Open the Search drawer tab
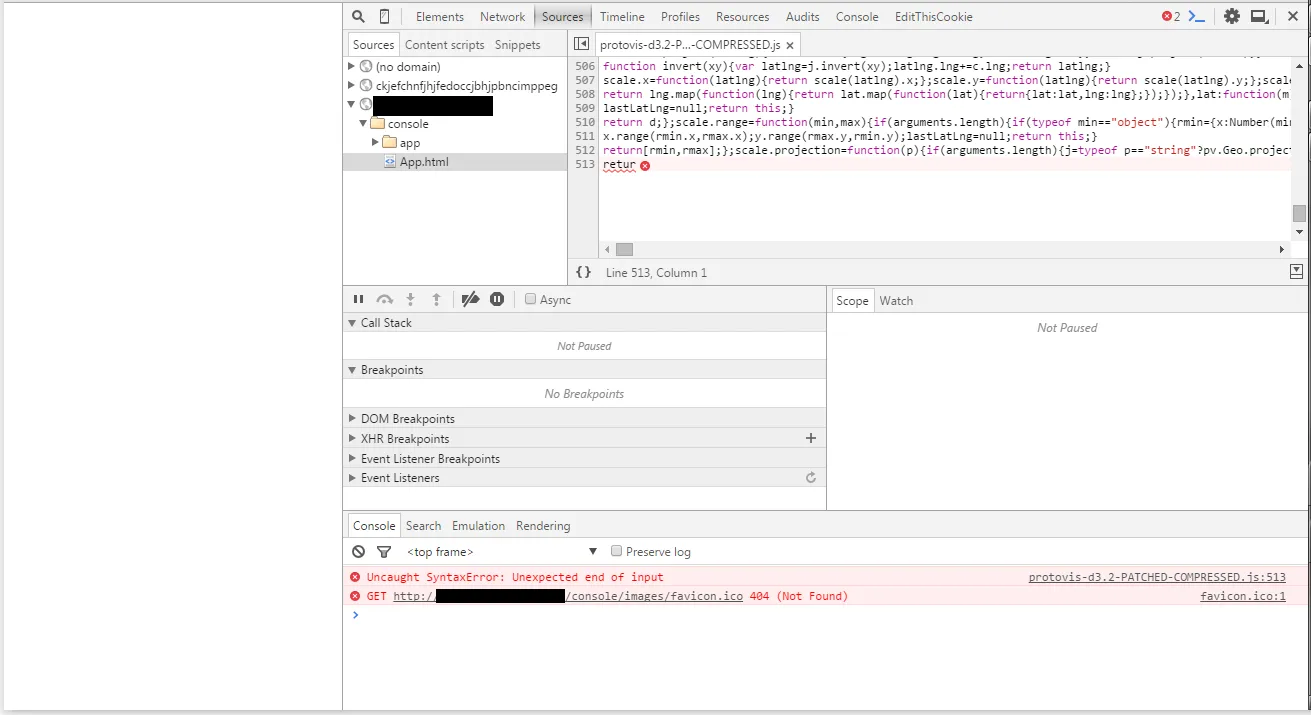Image resolution: width=1311 pixels, height=715 pixels. click(423, 526)
